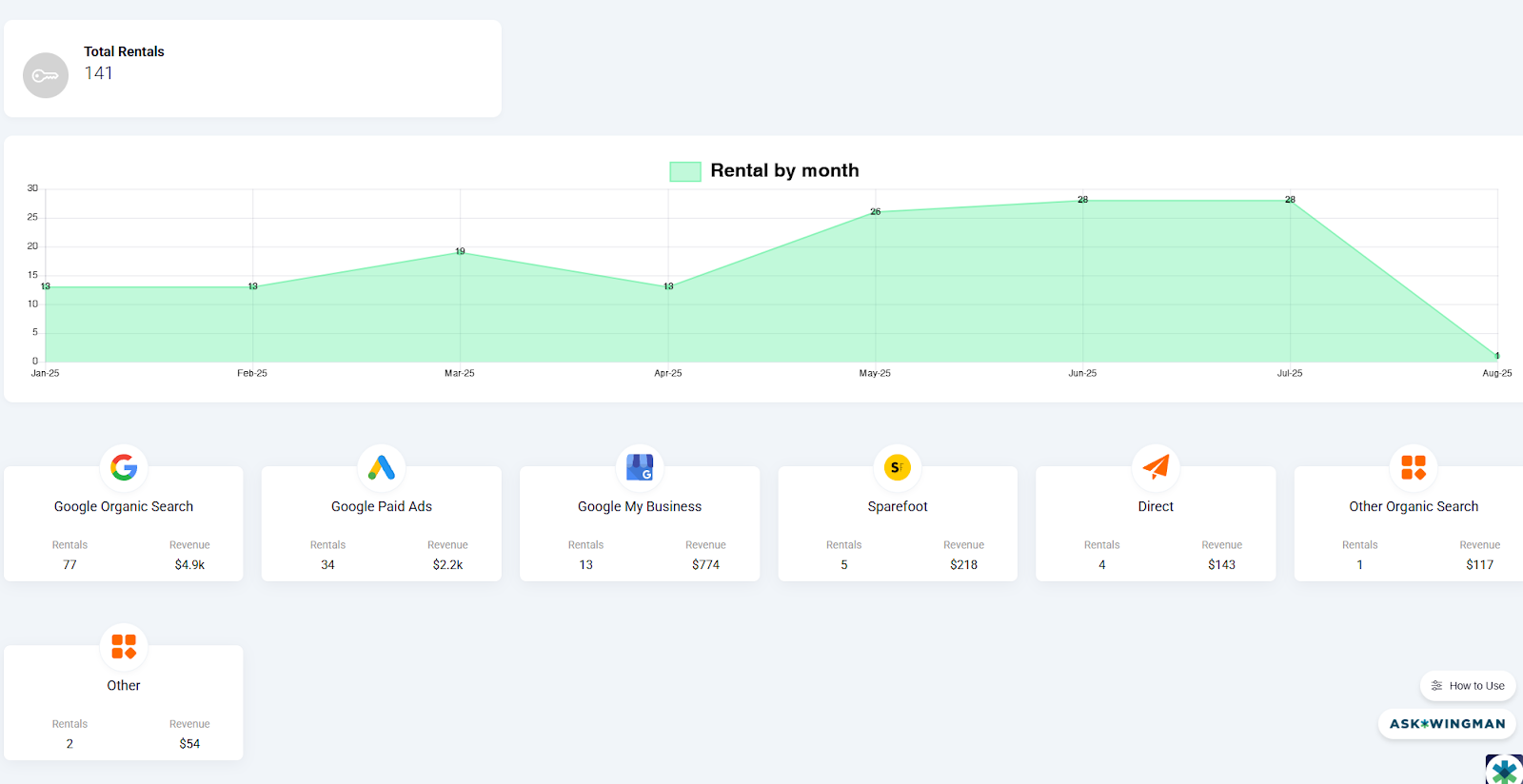The height and width of the screenshot is (784, 1523).
Task: Select the Mar-25 data point on chart
Action: click(461, 252)
